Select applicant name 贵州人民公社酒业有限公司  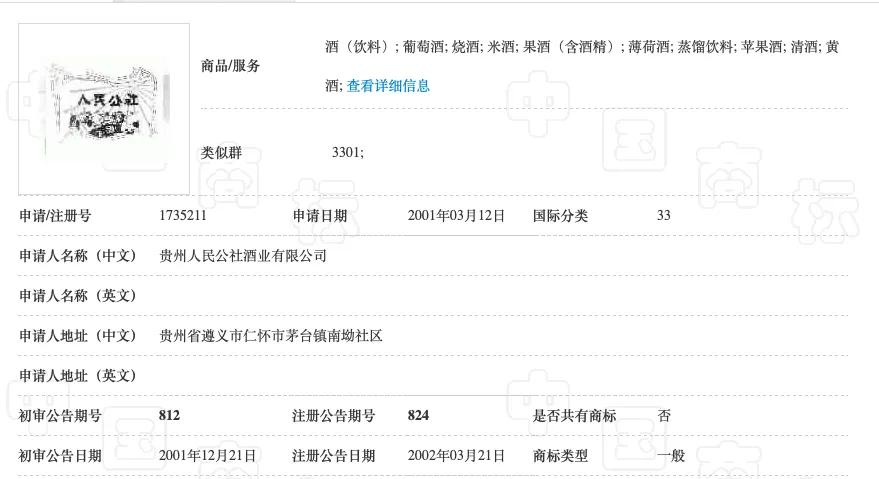243,256
